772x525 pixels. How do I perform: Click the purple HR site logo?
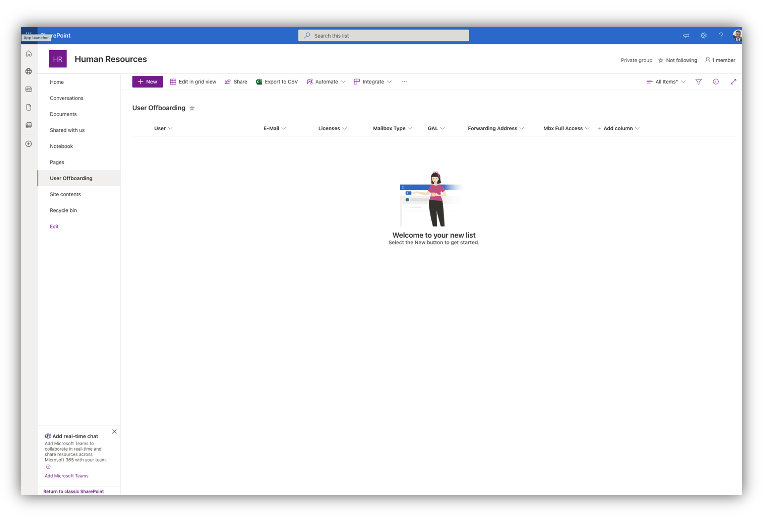point(58,59)
